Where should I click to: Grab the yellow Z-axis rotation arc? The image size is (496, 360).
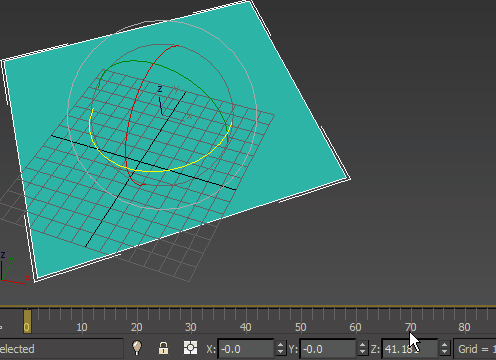152,171
